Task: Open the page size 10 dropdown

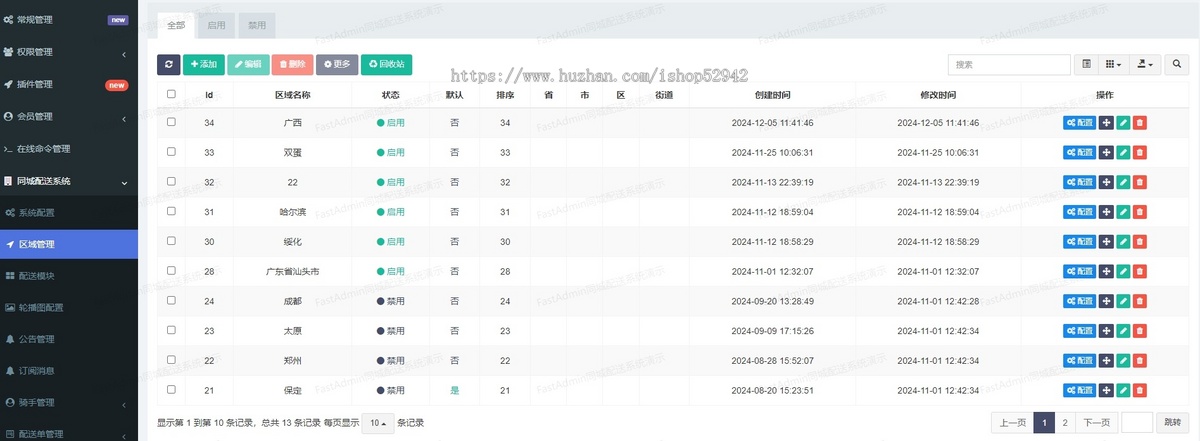Action: 378,423
